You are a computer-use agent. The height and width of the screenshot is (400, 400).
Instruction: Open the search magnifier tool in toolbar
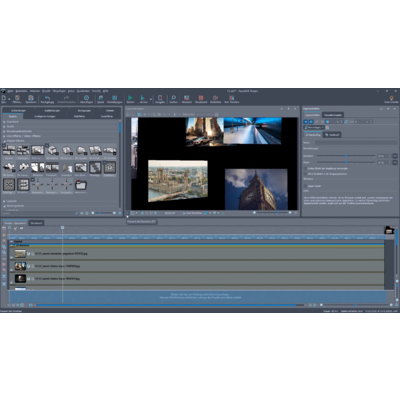tap(173, 98)
